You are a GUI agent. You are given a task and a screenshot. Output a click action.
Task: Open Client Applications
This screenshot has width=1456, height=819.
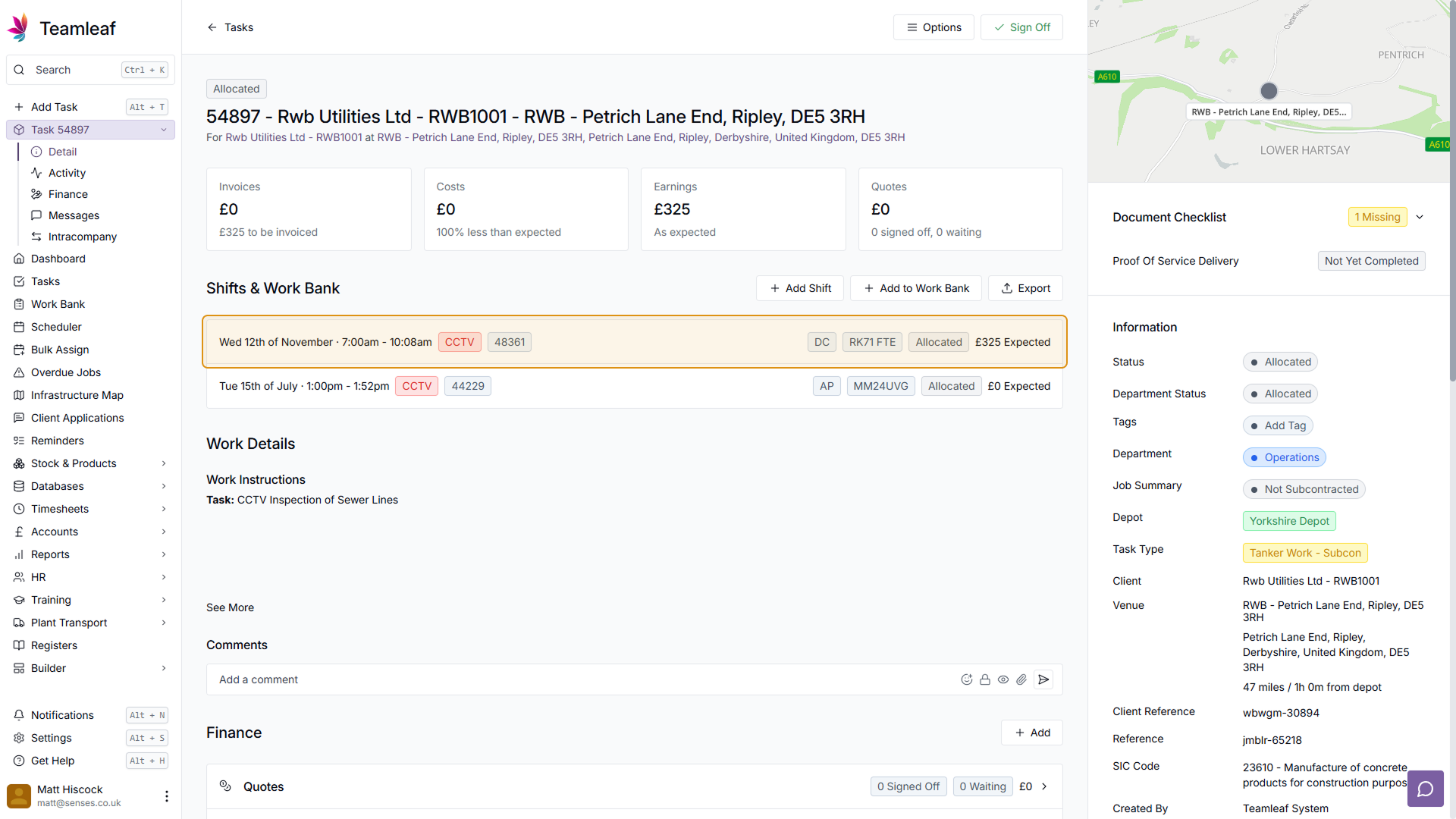tap(90, 418)
